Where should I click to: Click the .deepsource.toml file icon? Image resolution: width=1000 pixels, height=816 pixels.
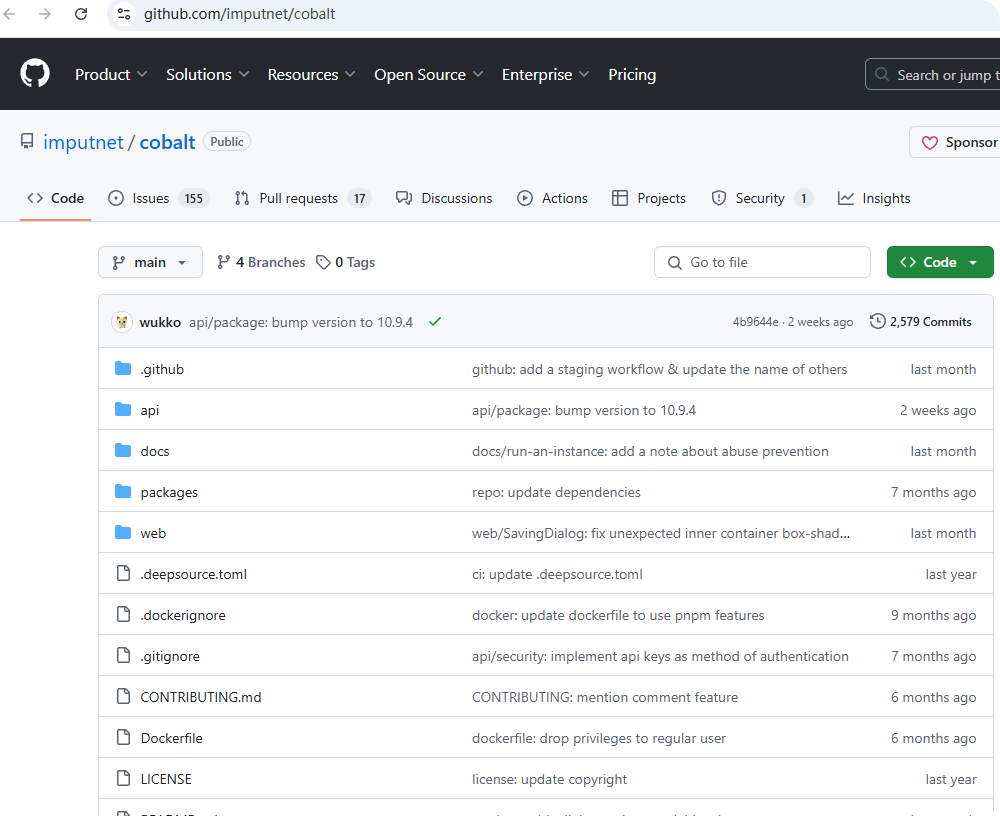[x=124, y=574]
